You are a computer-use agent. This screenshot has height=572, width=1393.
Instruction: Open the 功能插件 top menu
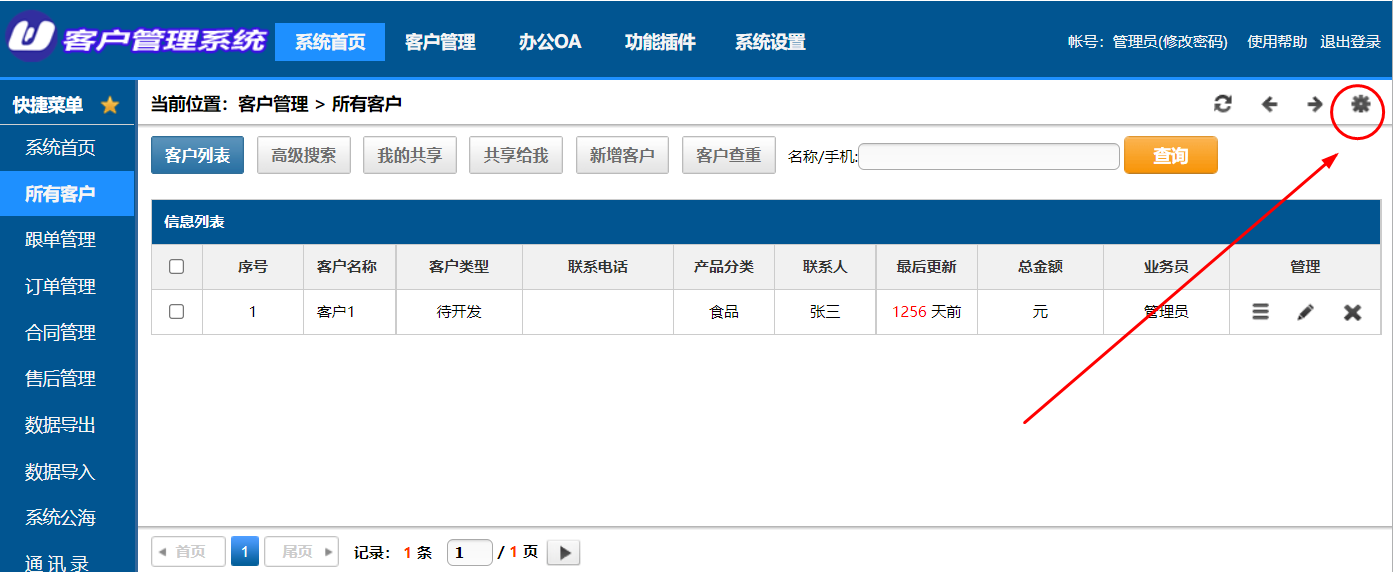(660, 42)
